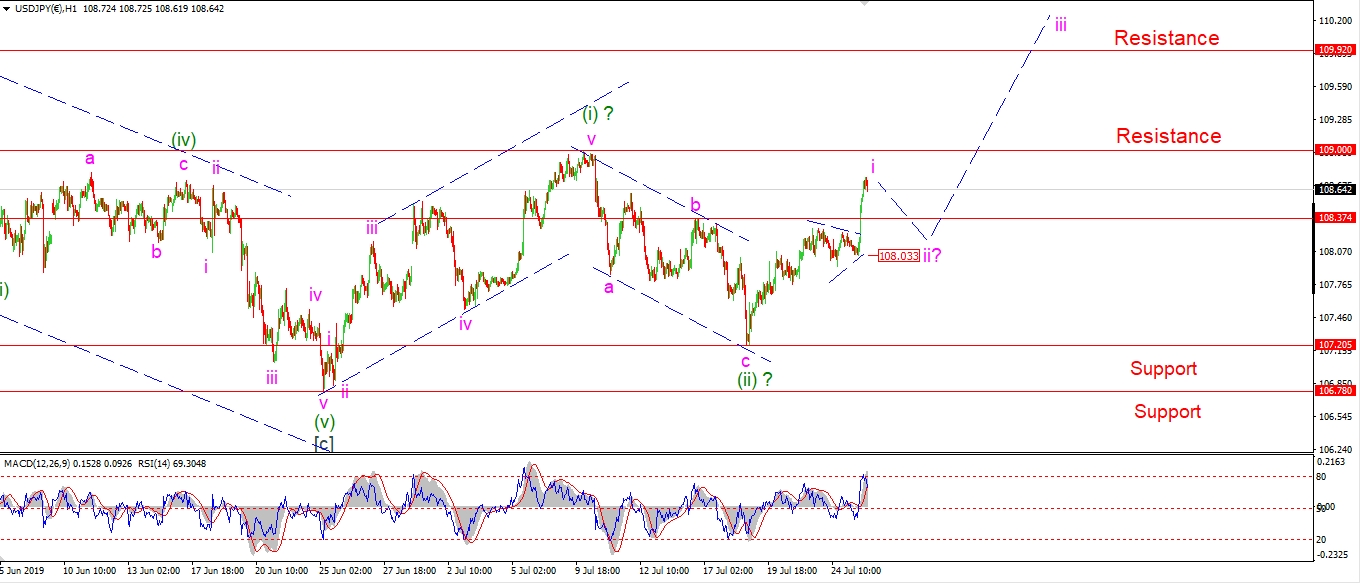Click the 107.205 support price tag
Screen dimensions: 1361x584
(1336, 345)
